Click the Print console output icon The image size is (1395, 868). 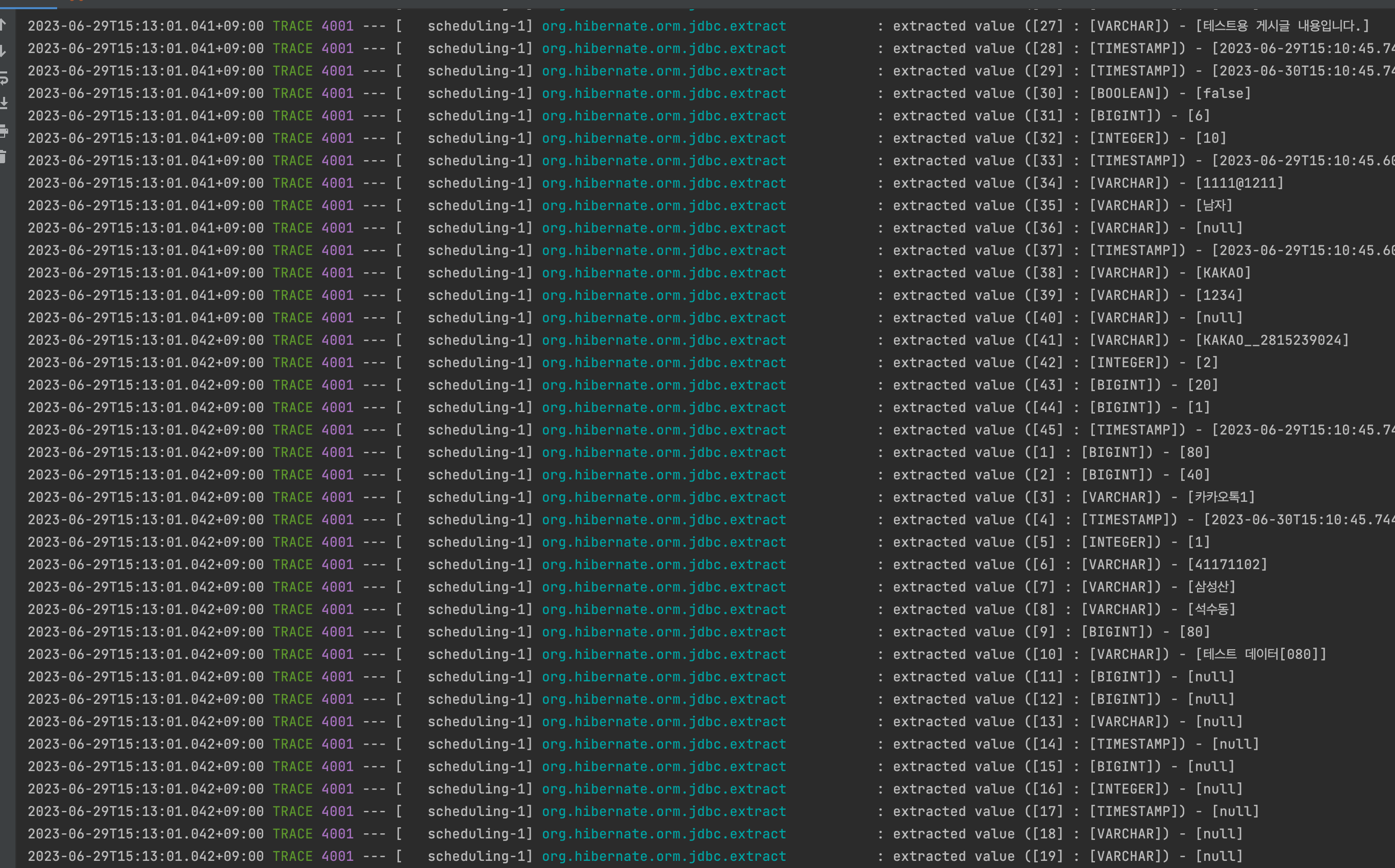[x=4, y=131]
